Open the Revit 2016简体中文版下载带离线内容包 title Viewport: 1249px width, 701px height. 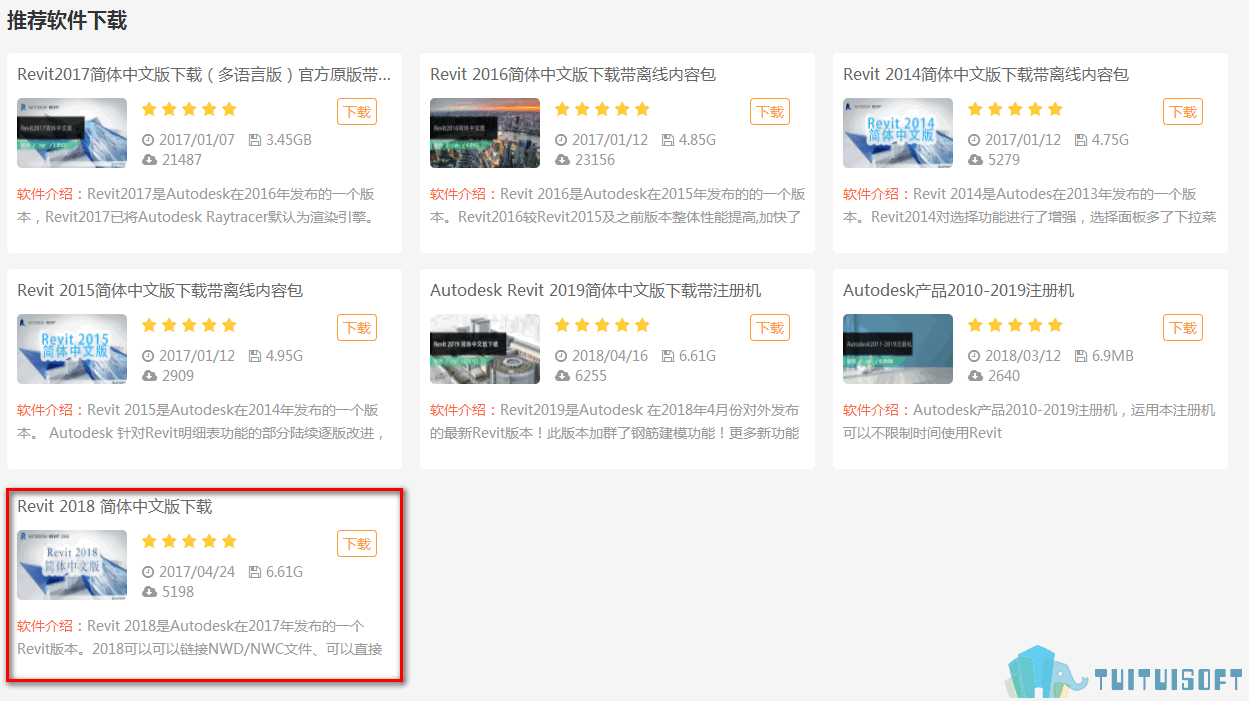coord(573,75)
